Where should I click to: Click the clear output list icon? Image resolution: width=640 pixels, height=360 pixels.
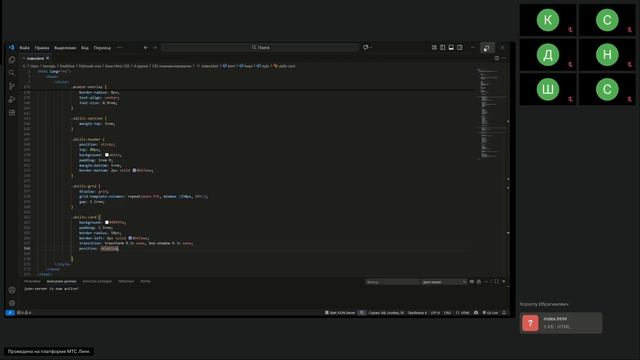471,282
